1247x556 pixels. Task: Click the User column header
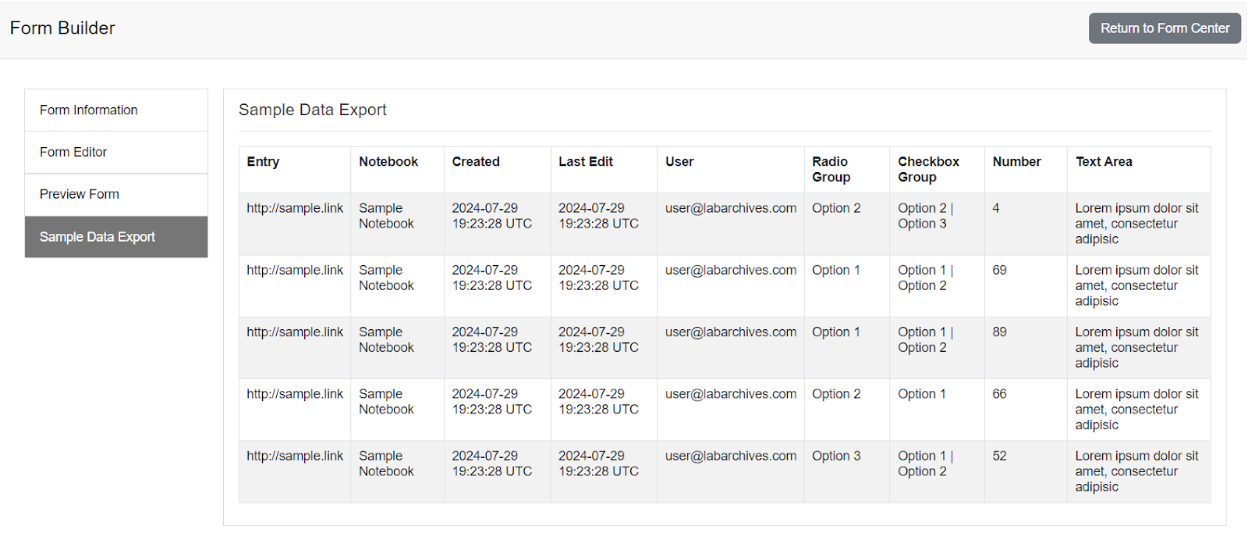679,162
